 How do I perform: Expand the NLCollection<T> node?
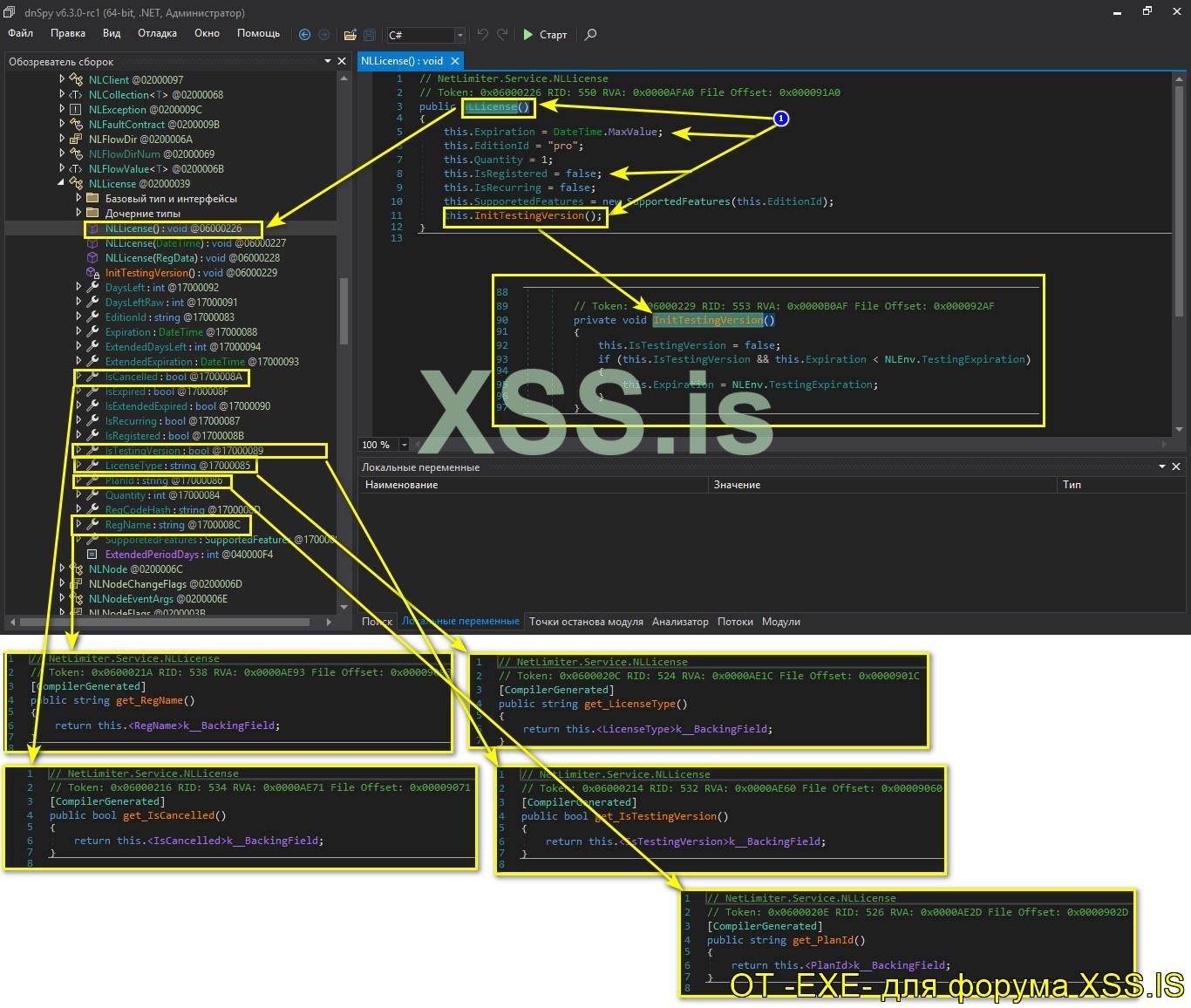coord(62,94)
